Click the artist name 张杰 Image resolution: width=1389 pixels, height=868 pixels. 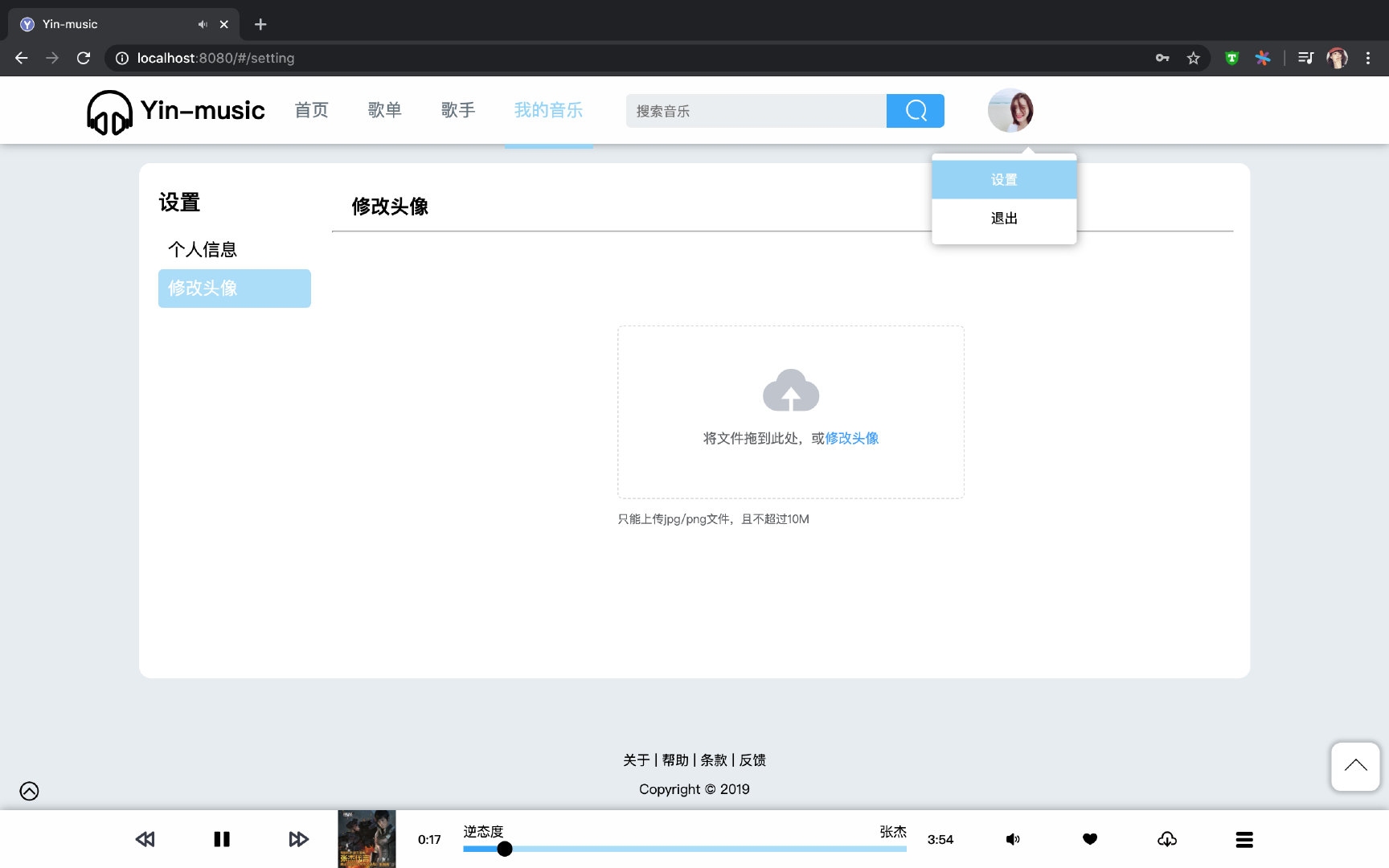tap(893, 832)
